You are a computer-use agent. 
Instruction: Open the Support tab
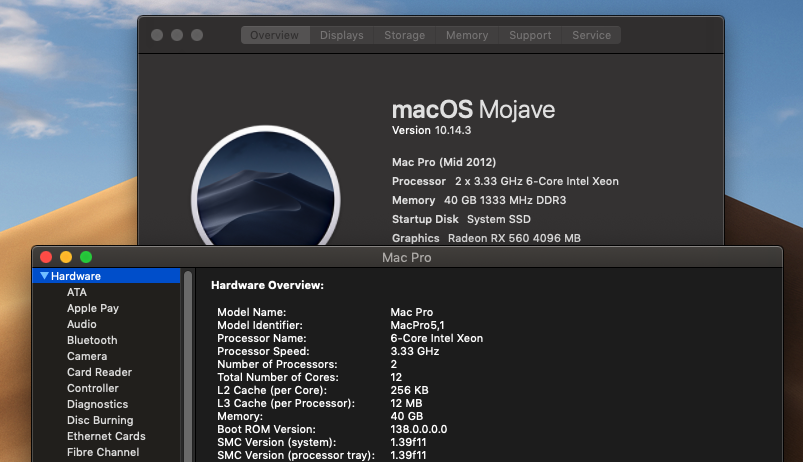coord(530,35)
